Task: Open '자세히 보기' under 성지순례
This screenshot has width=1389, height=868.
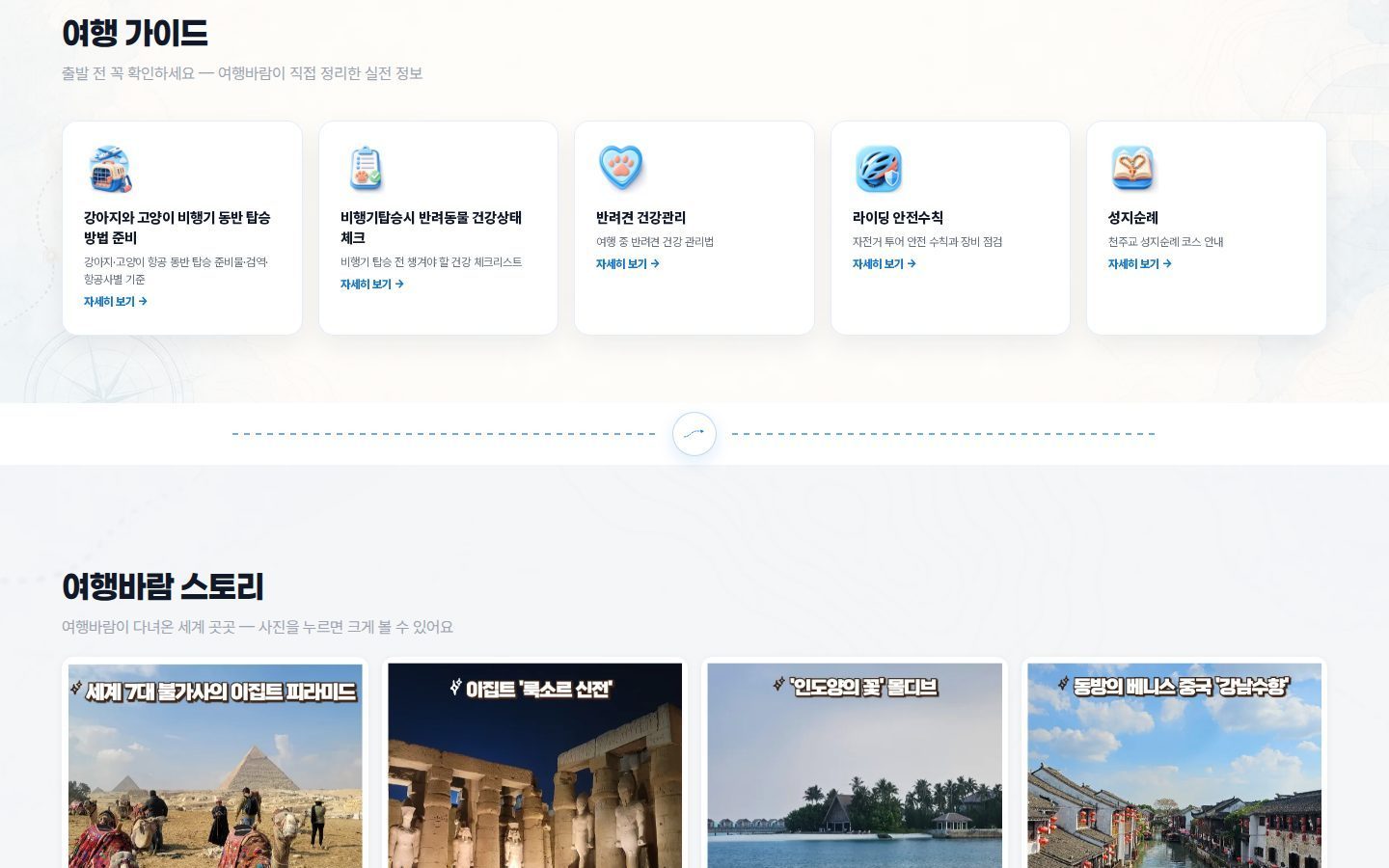Action: pyautogui.click(x=1140, y=264)
